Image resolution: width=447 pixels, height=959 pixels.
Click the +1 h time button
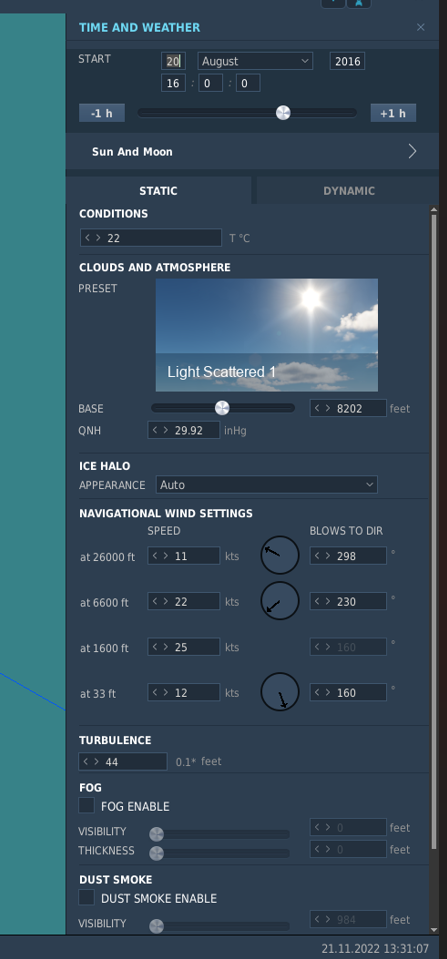click(393, 113)
